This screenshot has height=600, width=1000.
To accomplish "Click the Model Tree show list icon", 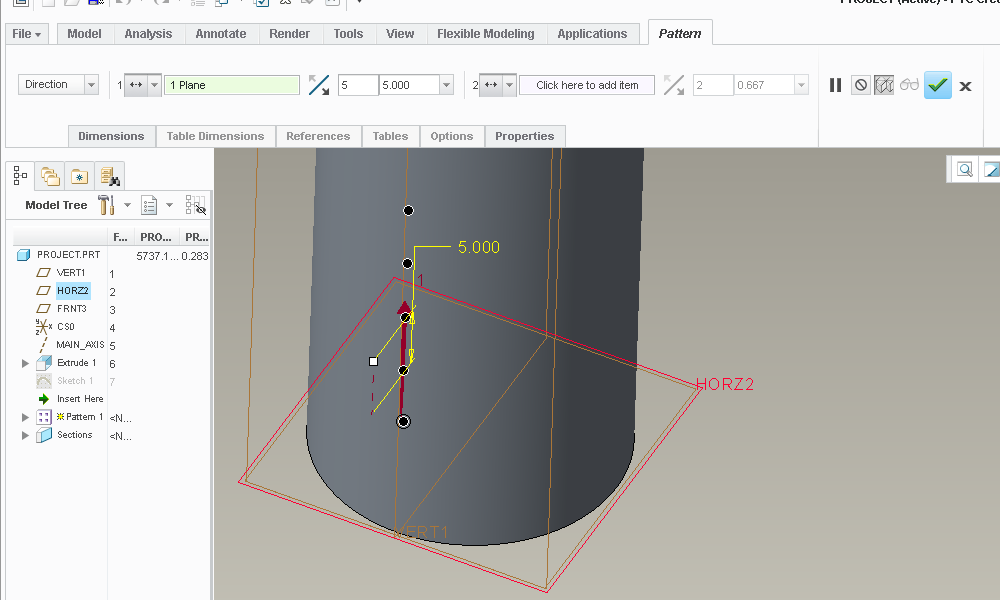I will coord(149,205).
